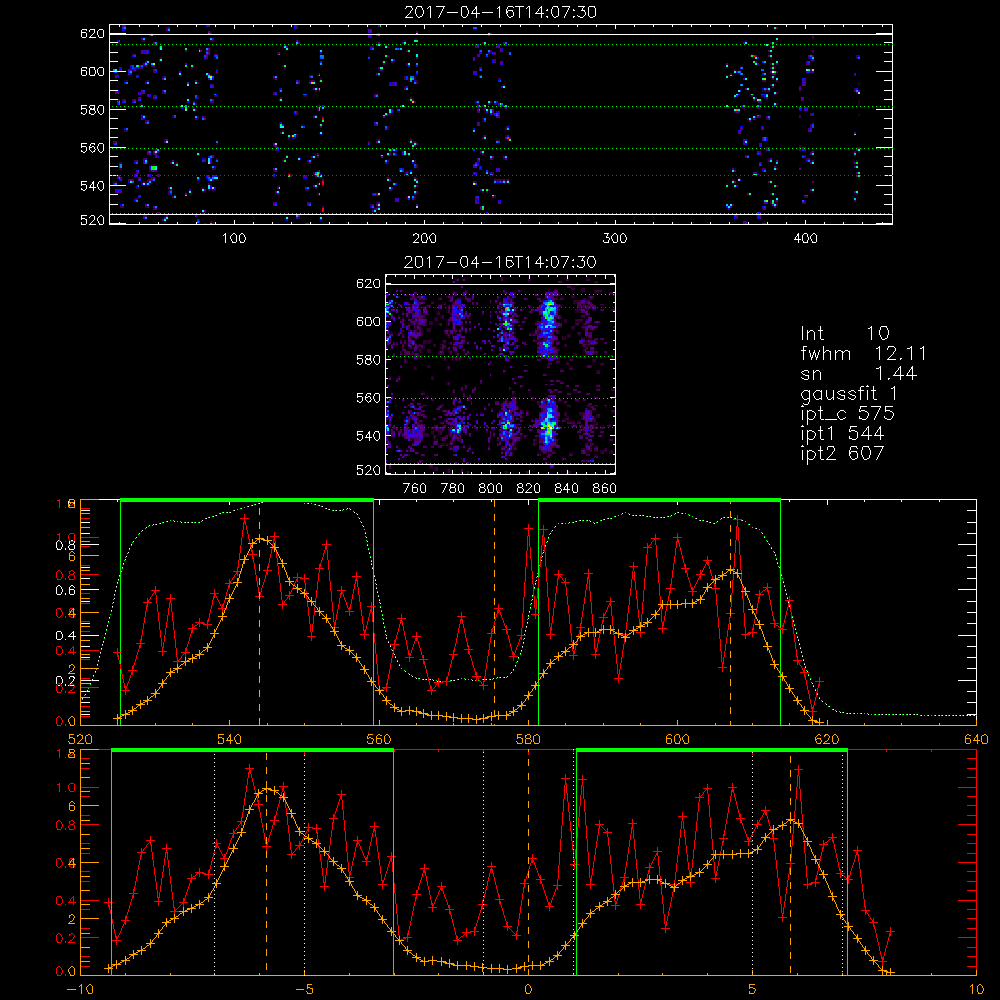
Task: Click x-axis label 800 of the small spectrogram
Action: [x=490, y=489]
